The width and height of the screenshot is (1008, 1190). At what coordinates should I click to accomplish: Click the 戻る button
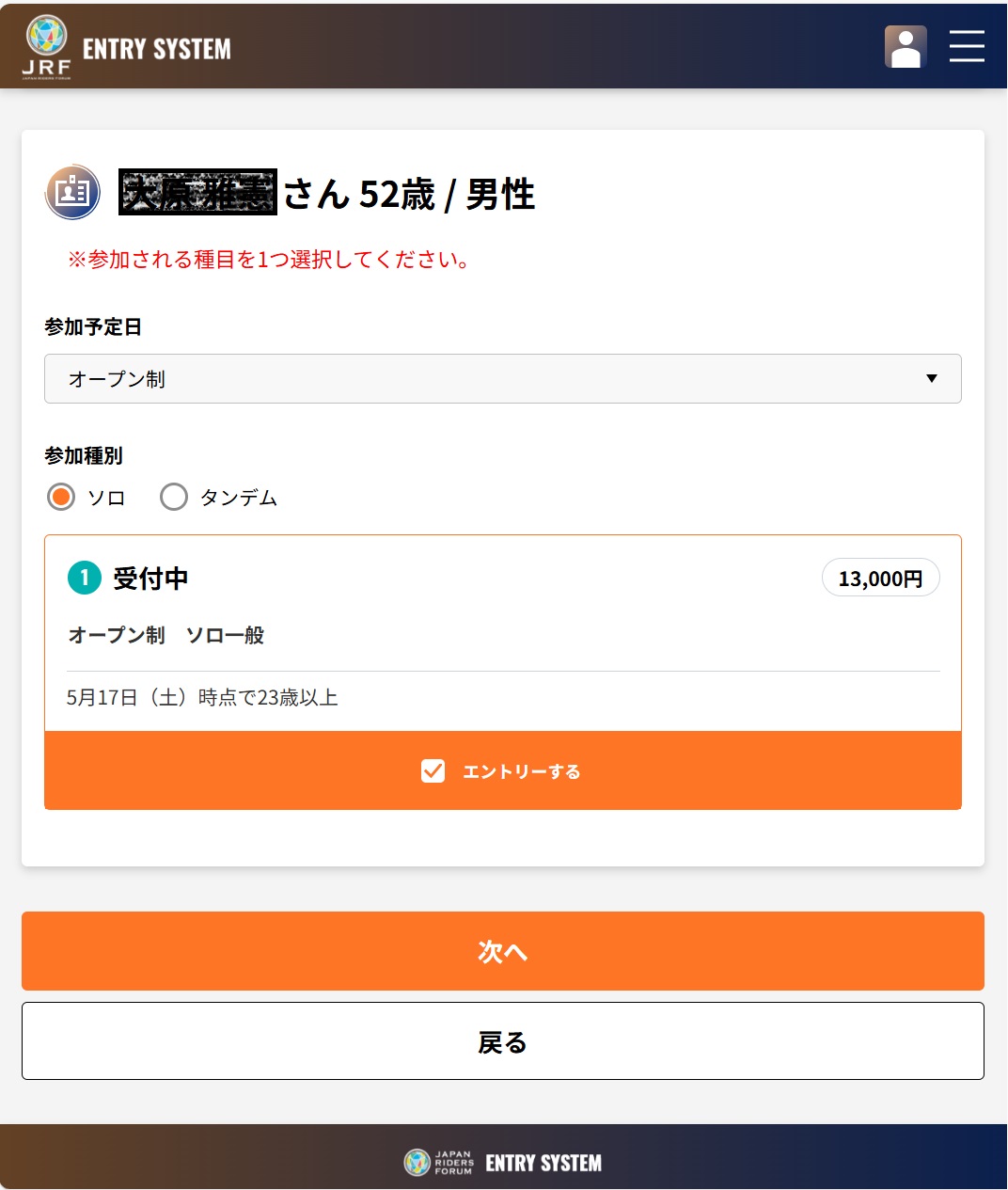(503, 1041)
